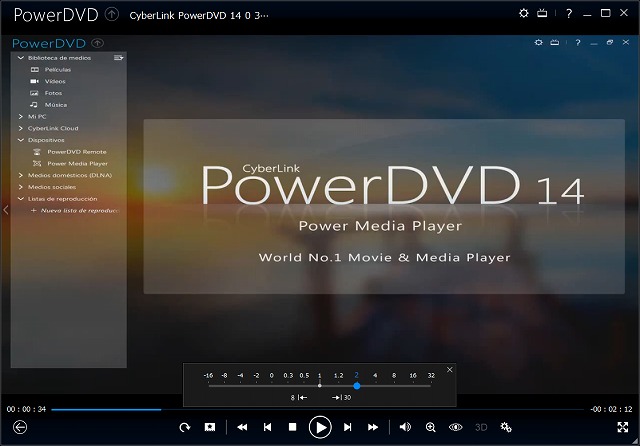Click inner window TV mode icon
This screenshot has width=640, height=446.
(x=555, y=42)
